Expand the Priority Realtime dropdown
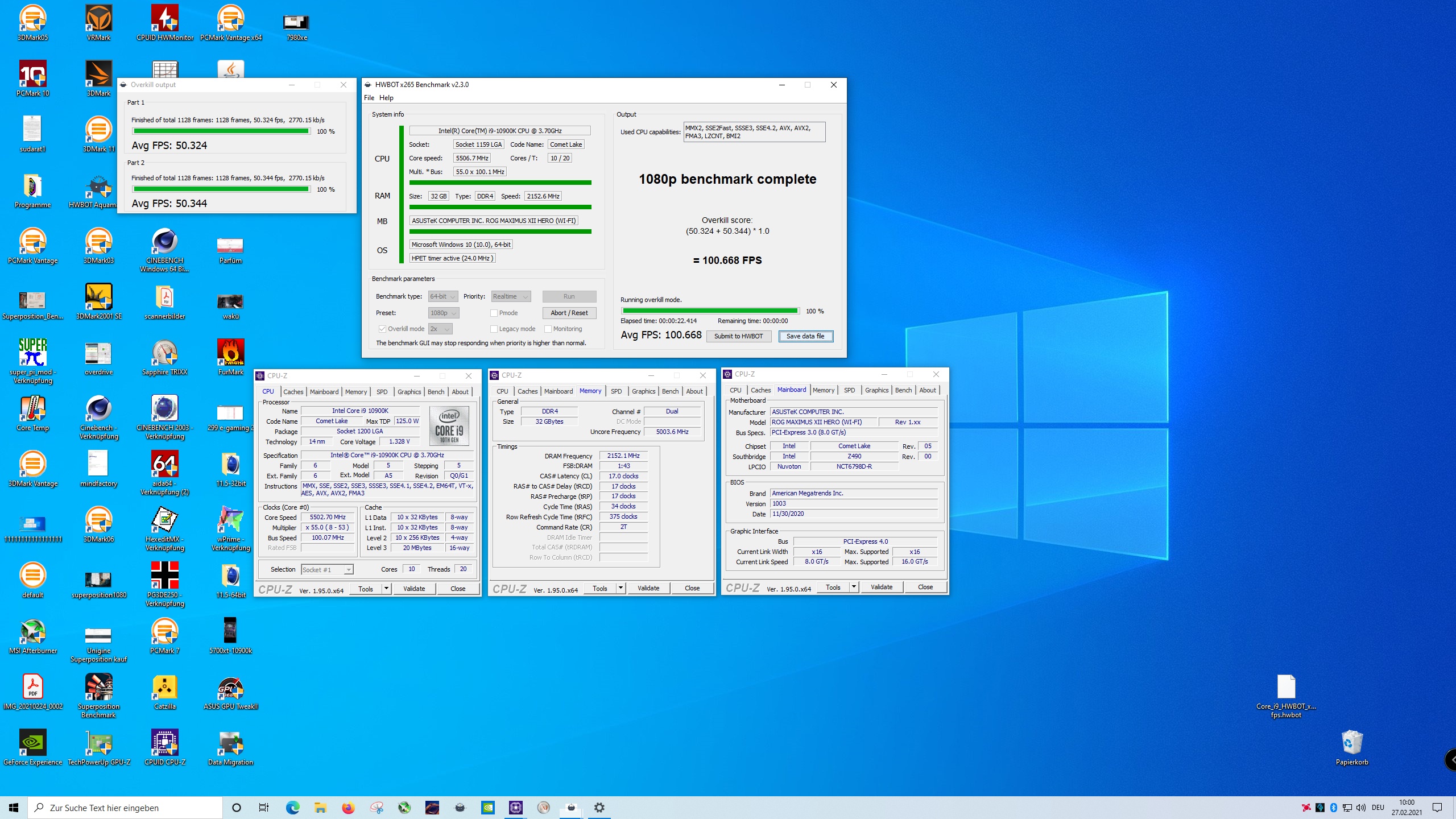The height and width of the screenshot is (819, 1456). (x=511, y=296)
